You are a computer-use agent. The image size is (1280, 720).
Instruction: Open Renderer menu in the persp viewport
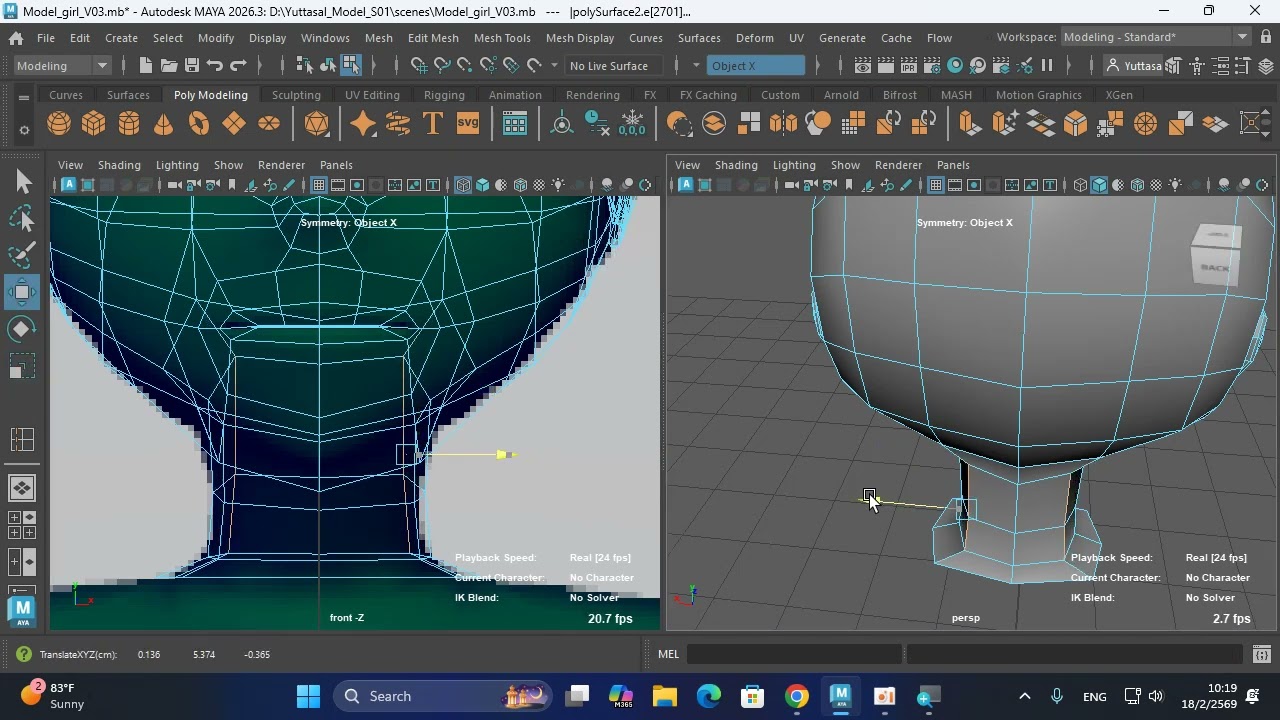point(898,165)
